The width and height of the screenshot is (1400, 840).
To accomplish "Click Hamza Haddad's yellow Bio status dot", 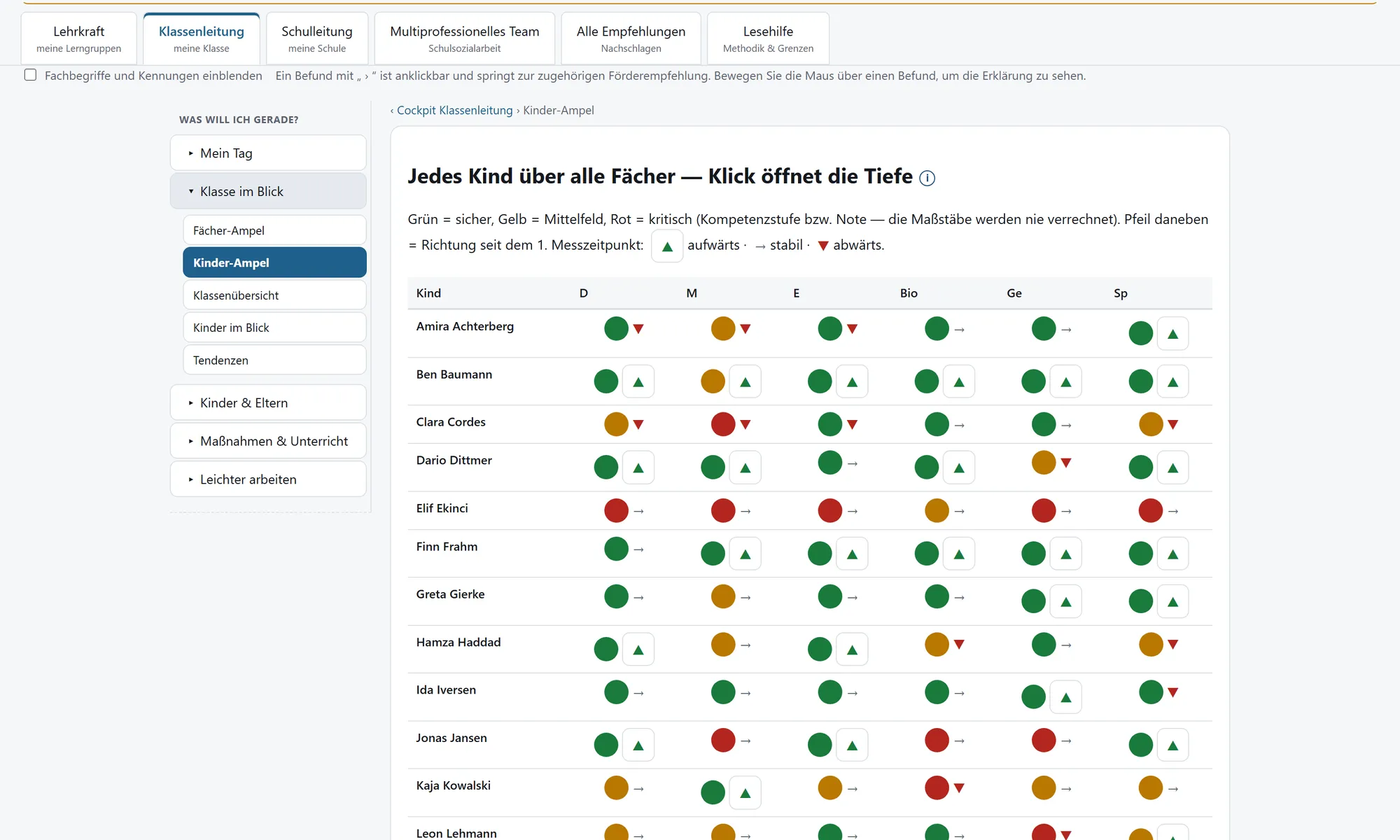I will pyautogui.click(x=937, y=644).
